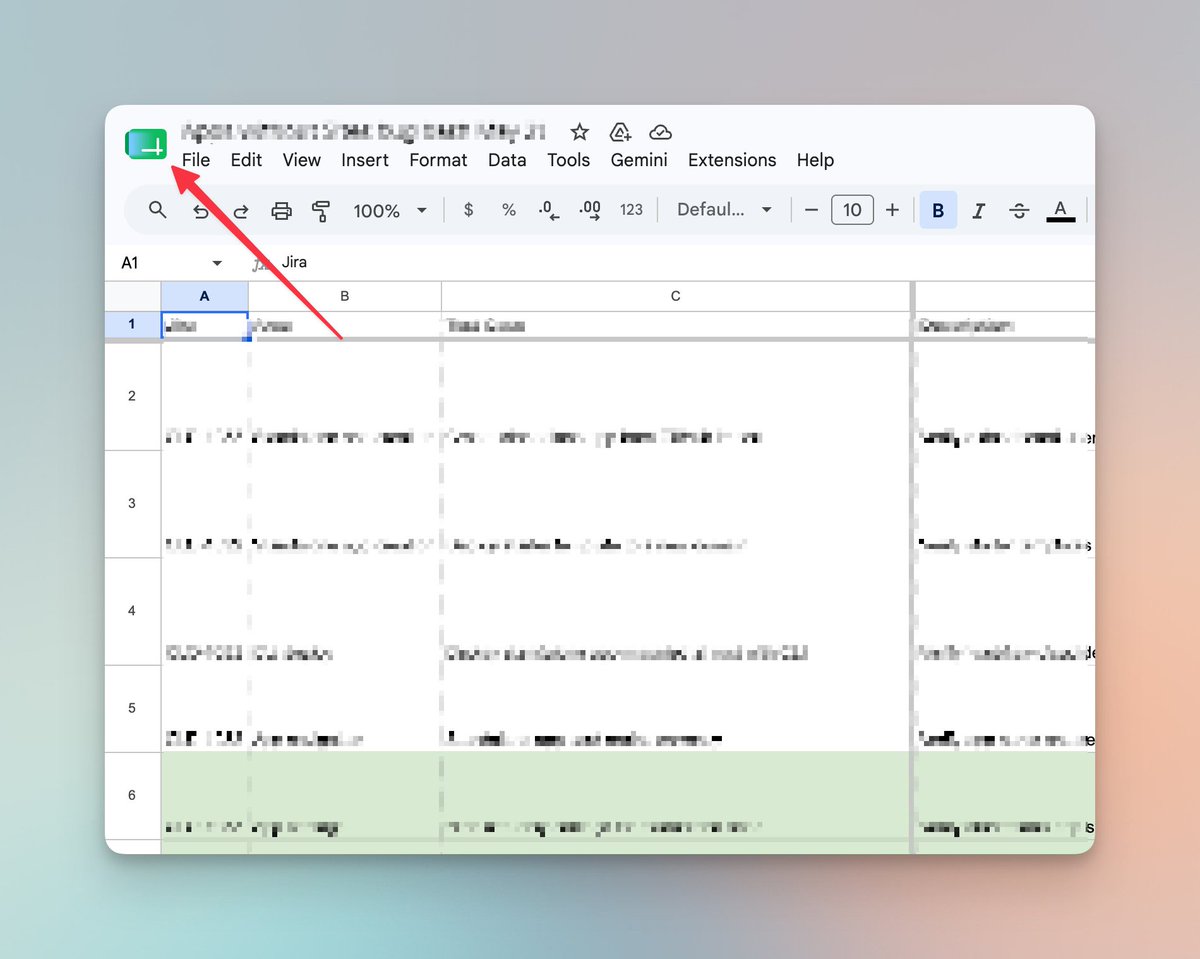Expand the name box dropdown arrow
Image resolution: width=1200 pixels, height=959 pixels.
[x=217, y=263]
